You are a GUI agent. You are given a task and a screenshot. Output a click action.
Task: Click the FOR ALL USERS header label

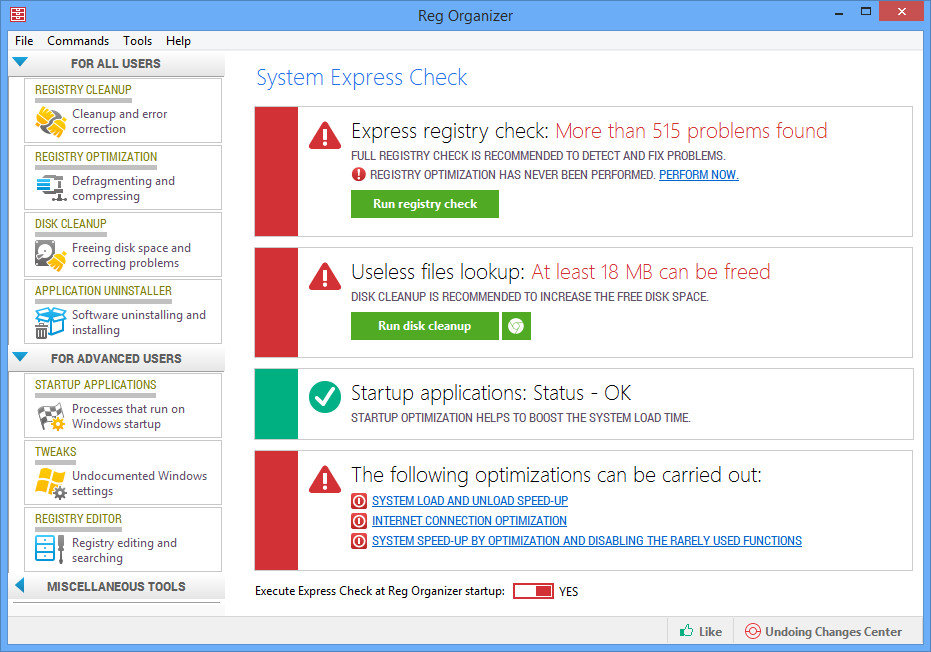pos(116,64)
